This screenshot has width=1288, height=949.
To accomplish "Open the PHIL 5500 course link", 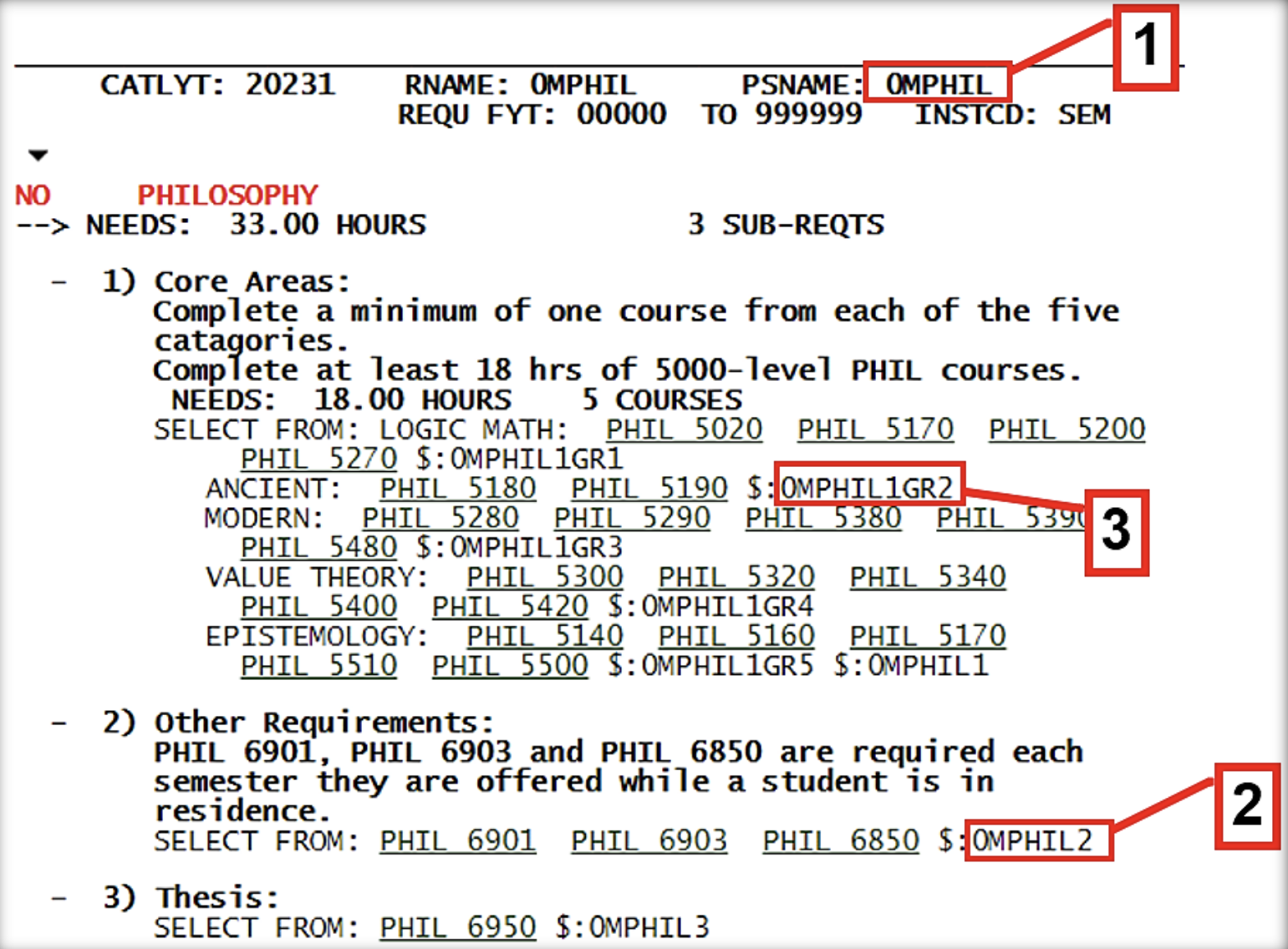I will coord(510,666).
